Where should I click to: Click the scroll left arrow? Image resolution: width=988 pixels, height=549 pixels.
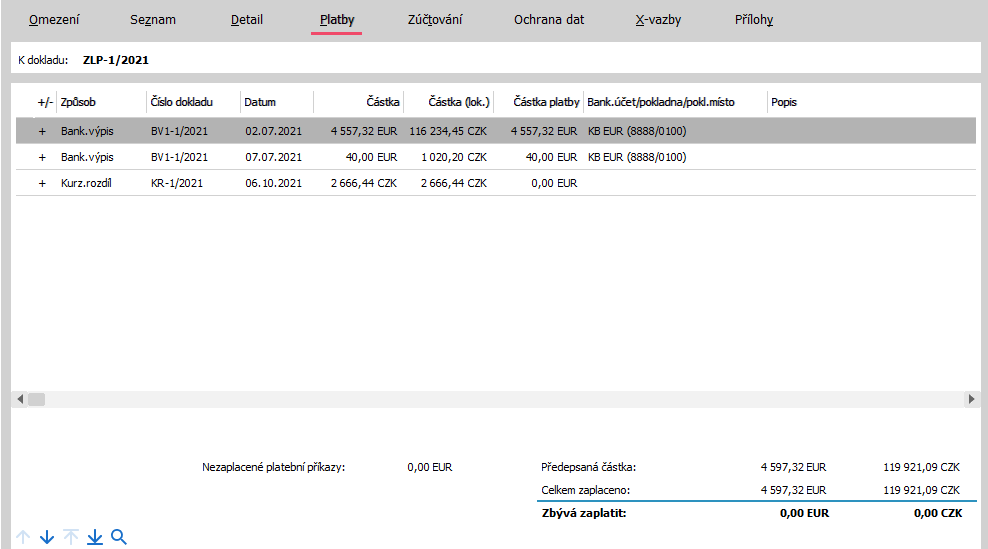pos(20,399)
